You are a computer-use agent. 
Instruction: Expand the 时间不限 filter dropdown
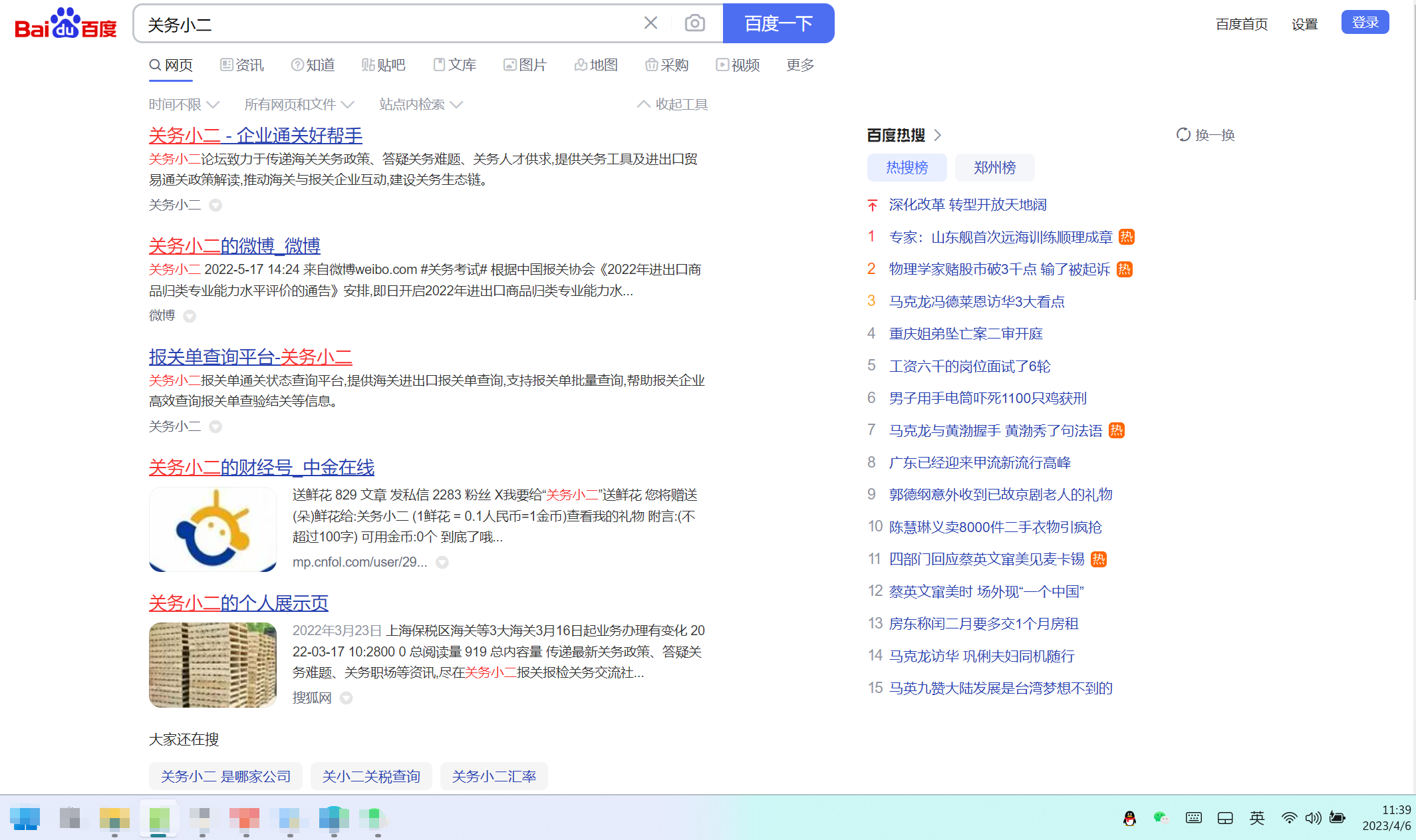tap(184, 104)
